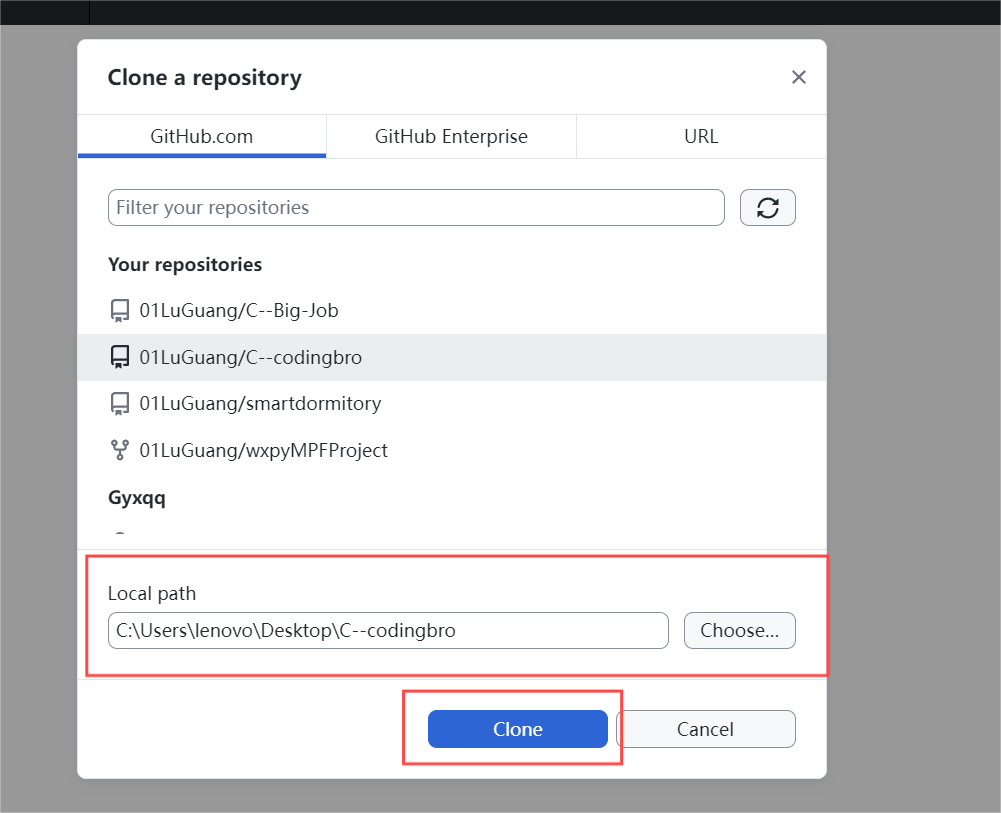1001x813 pixels.
Task: Open the Choose... folder picker
Action: point(739,630)
